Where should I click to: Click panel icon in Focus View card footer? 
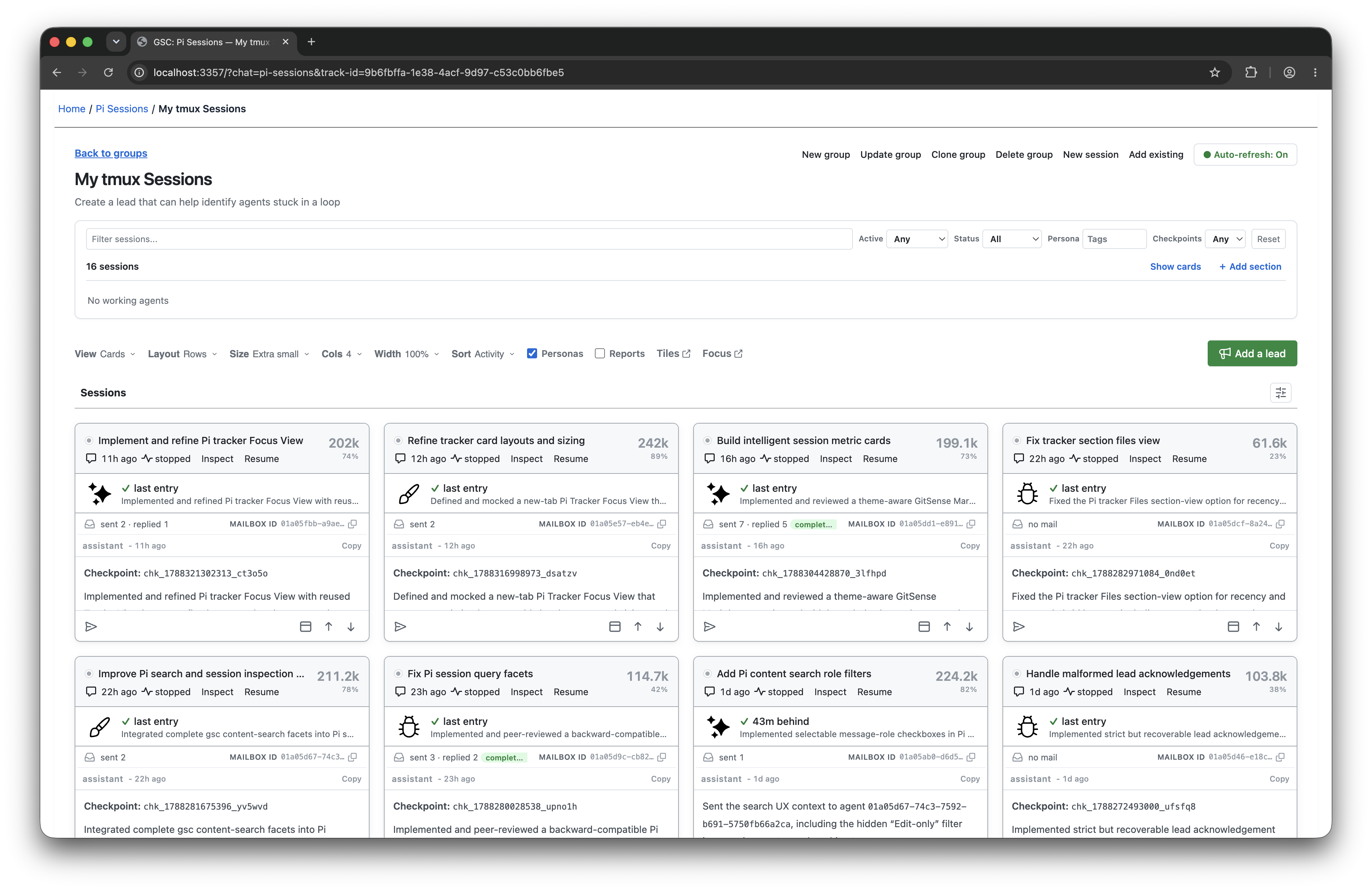pyautogui.click(x=306, y=627)
